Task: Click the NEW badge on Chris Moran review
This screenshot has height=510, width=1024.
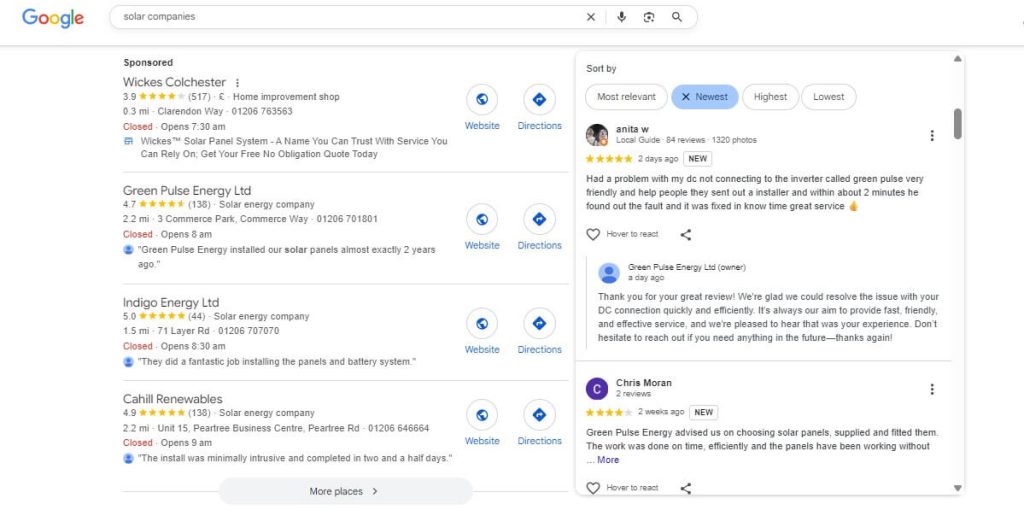Action: click(x=703, y=412)
